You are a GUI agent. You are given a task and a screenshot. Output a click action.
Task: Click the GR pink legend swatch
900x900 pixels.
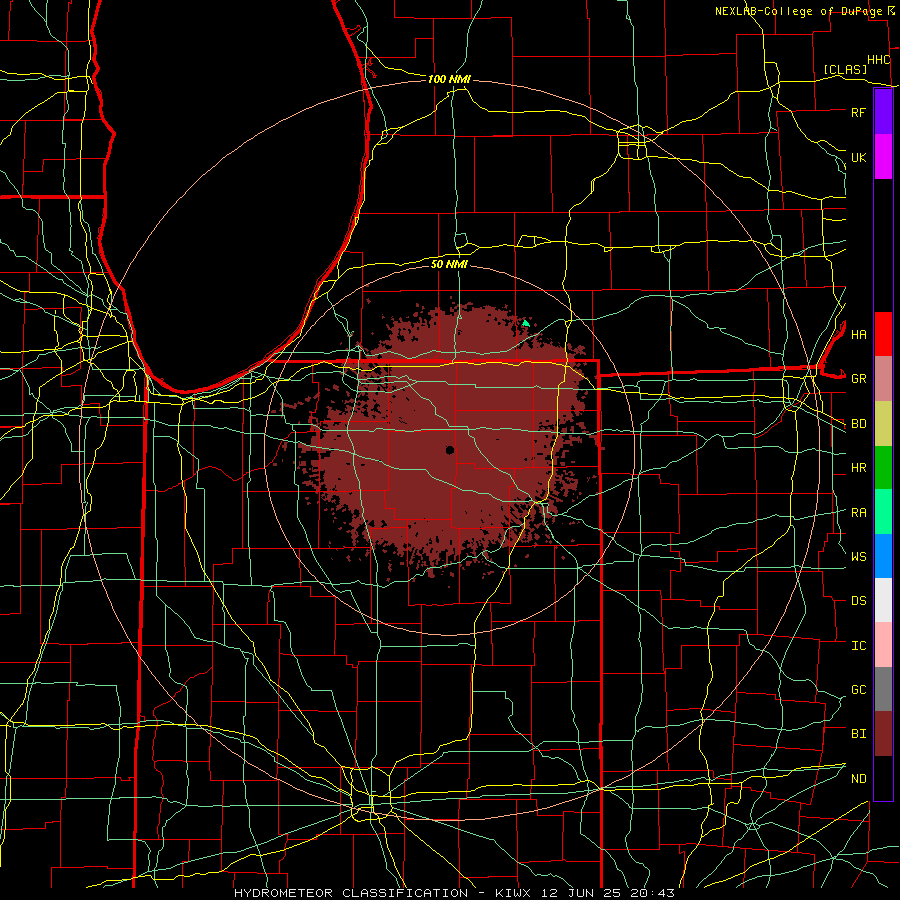(x=883, y=379)
